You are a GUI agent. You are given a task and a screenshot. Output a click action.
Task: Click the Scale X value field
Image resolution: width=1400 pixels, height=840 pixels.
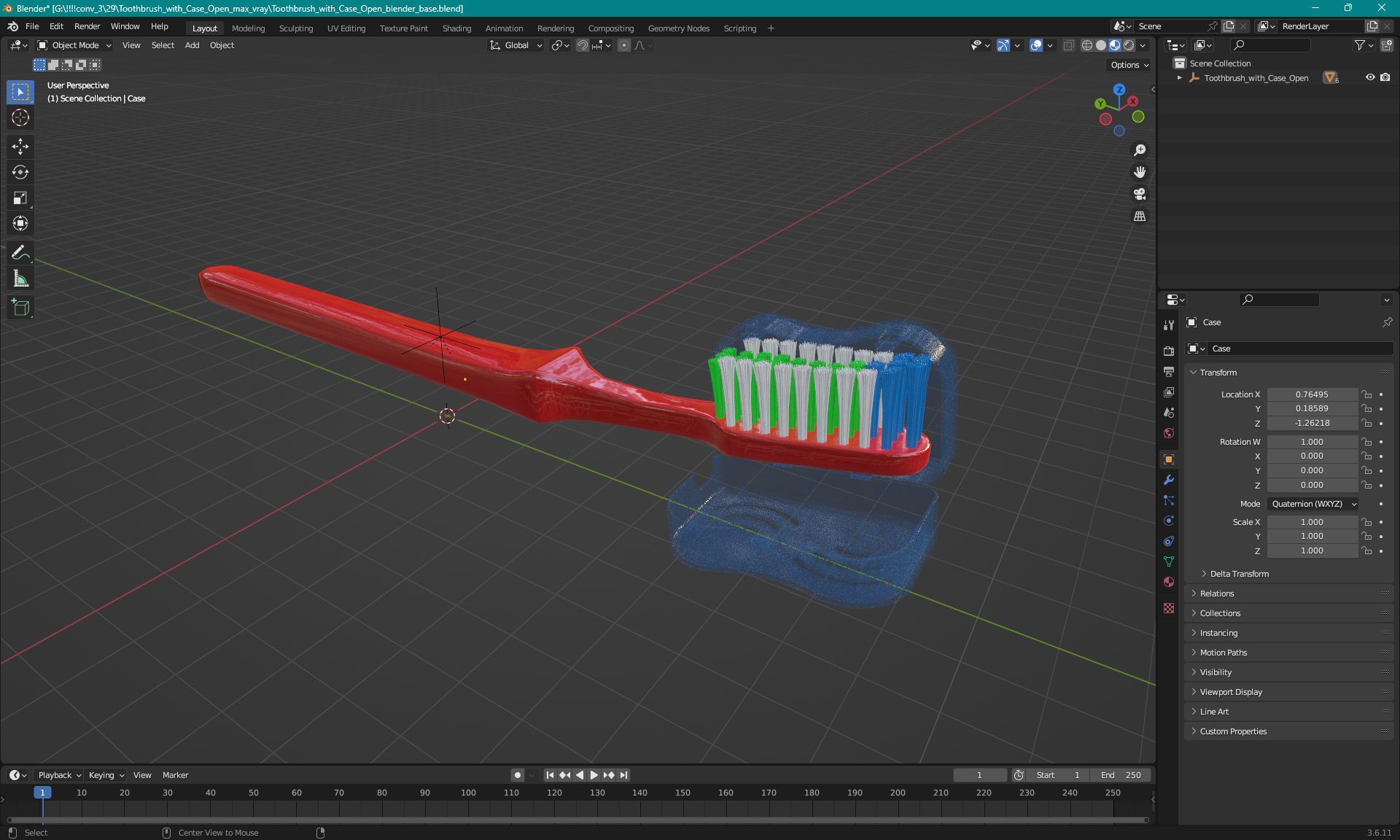coord(1312,522)
